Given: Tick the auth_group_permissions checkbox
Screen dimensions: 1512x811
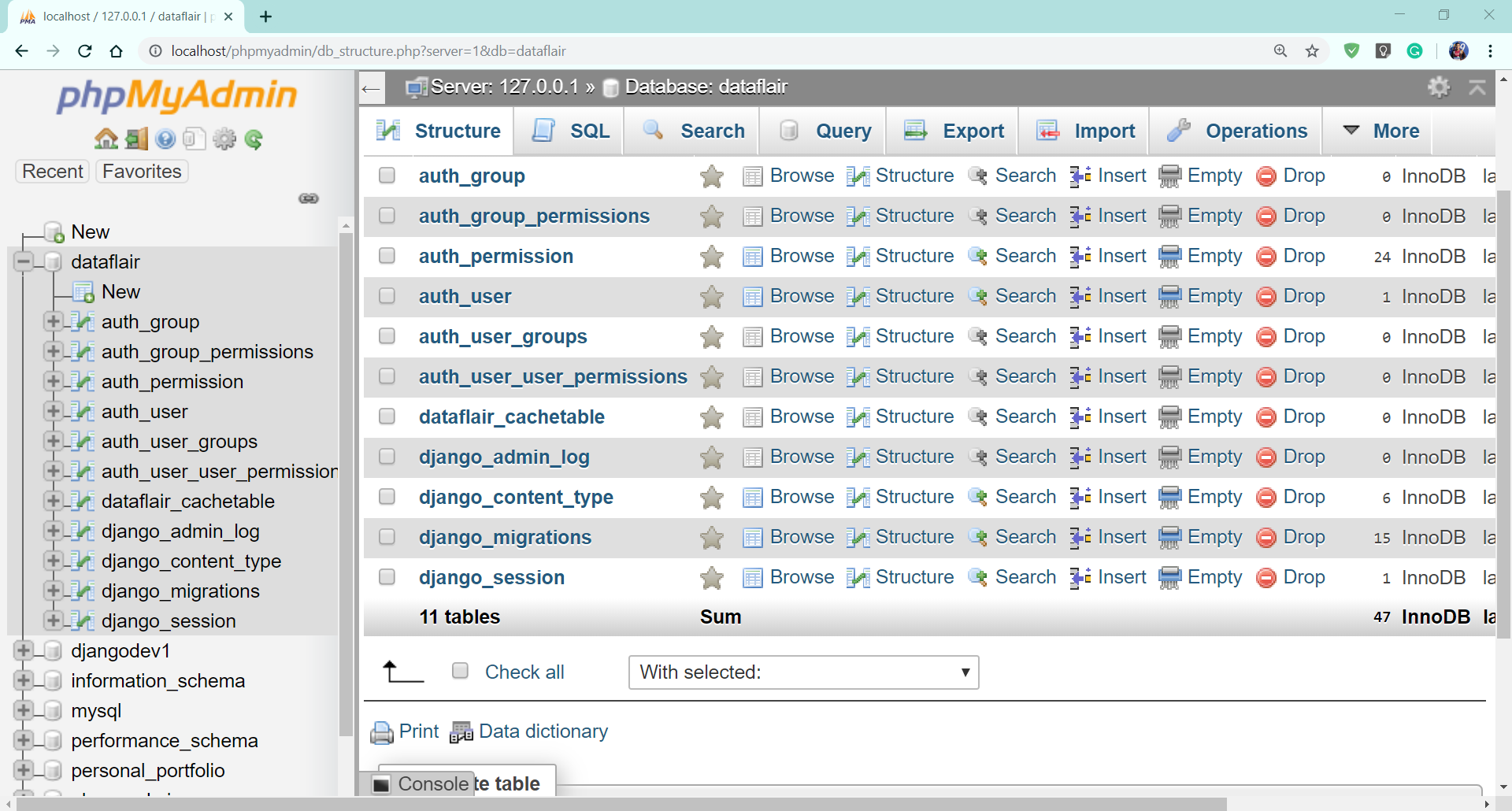Looking at the screenshot, I should click(x=387, y=215).
